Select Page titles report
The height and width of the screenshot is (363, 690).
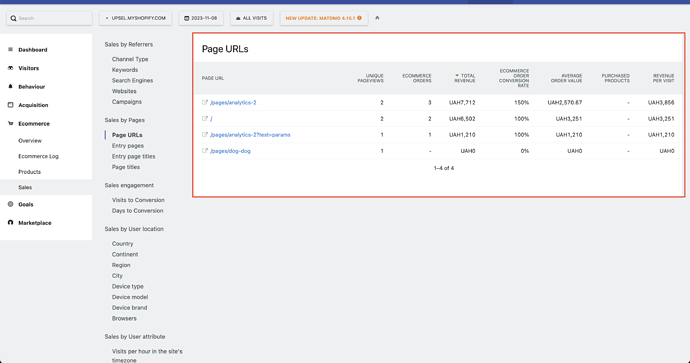[126, 167]
